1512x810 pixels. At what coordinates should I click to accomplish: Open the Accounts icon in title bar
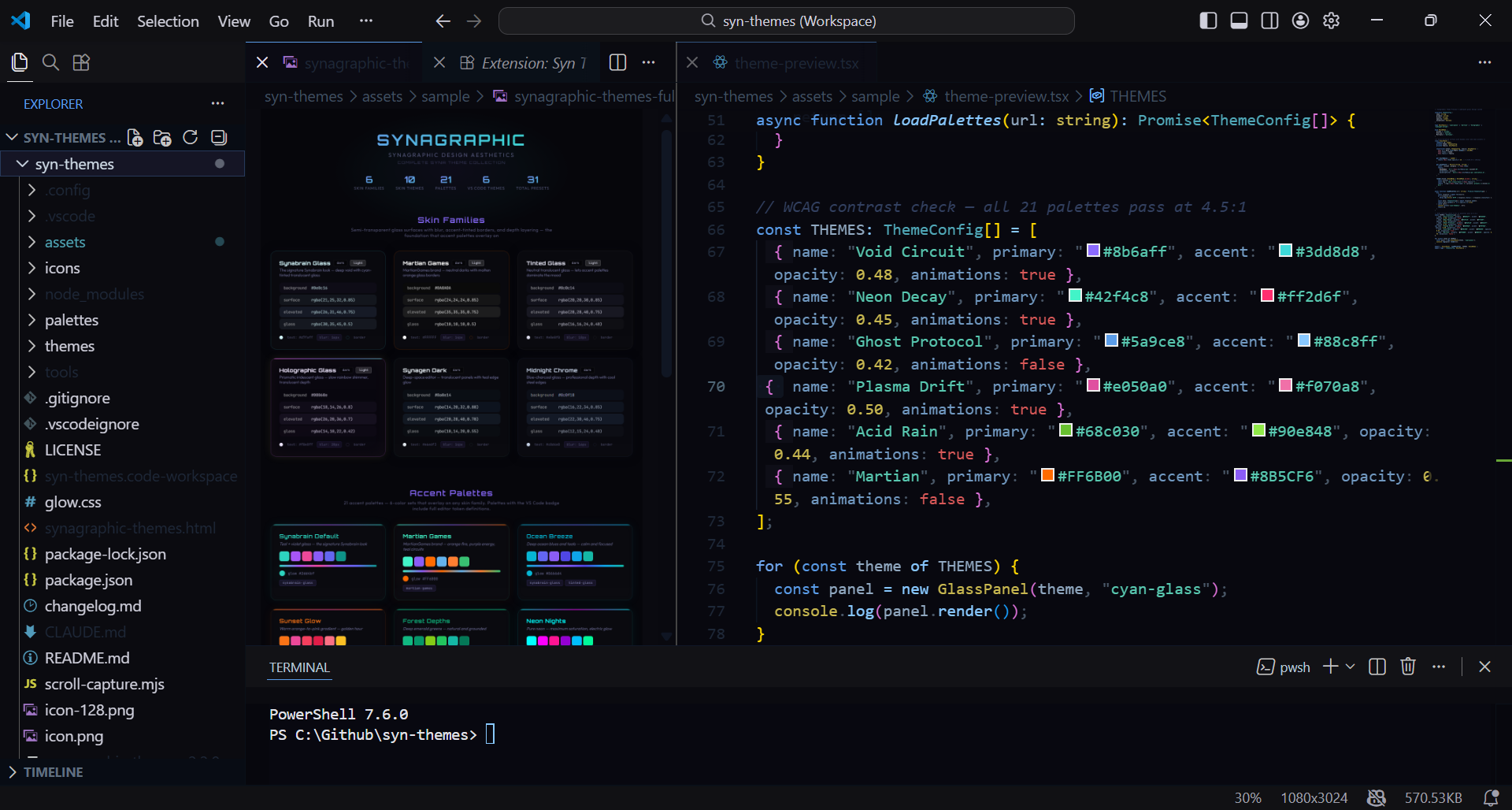click(1301, 20)
